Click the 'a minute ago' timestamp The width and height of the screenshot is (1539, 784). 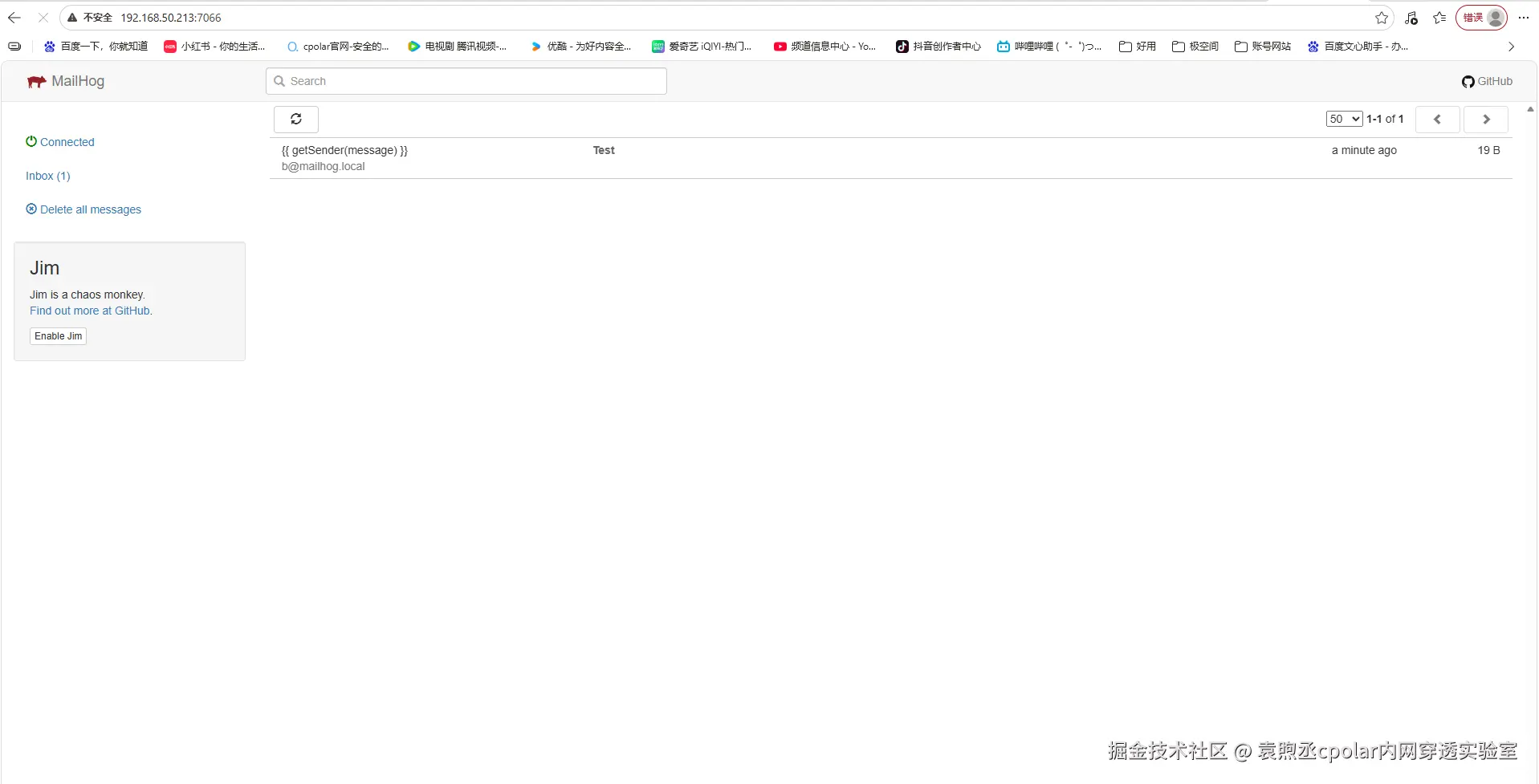tap(1364, 150)
